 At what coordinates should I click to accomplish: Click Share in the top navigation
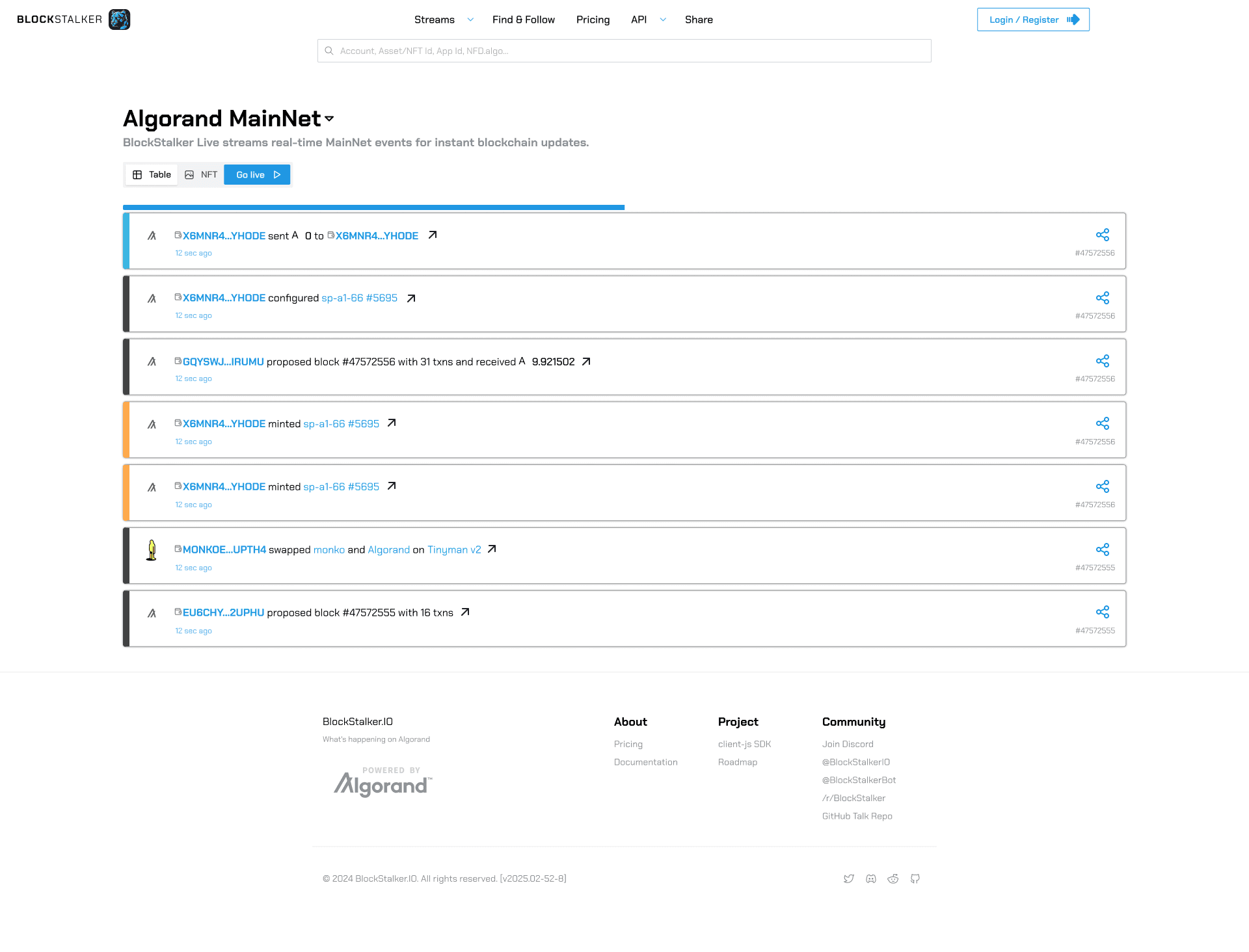(699, 20)
